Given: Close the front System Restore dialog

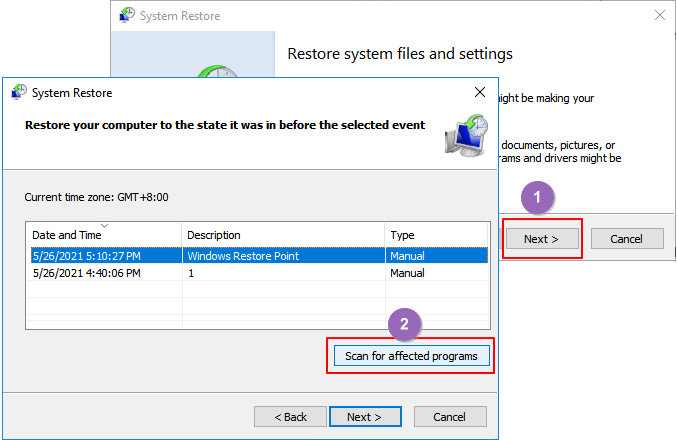Looking at the screenshot, I should click(480, 93).
